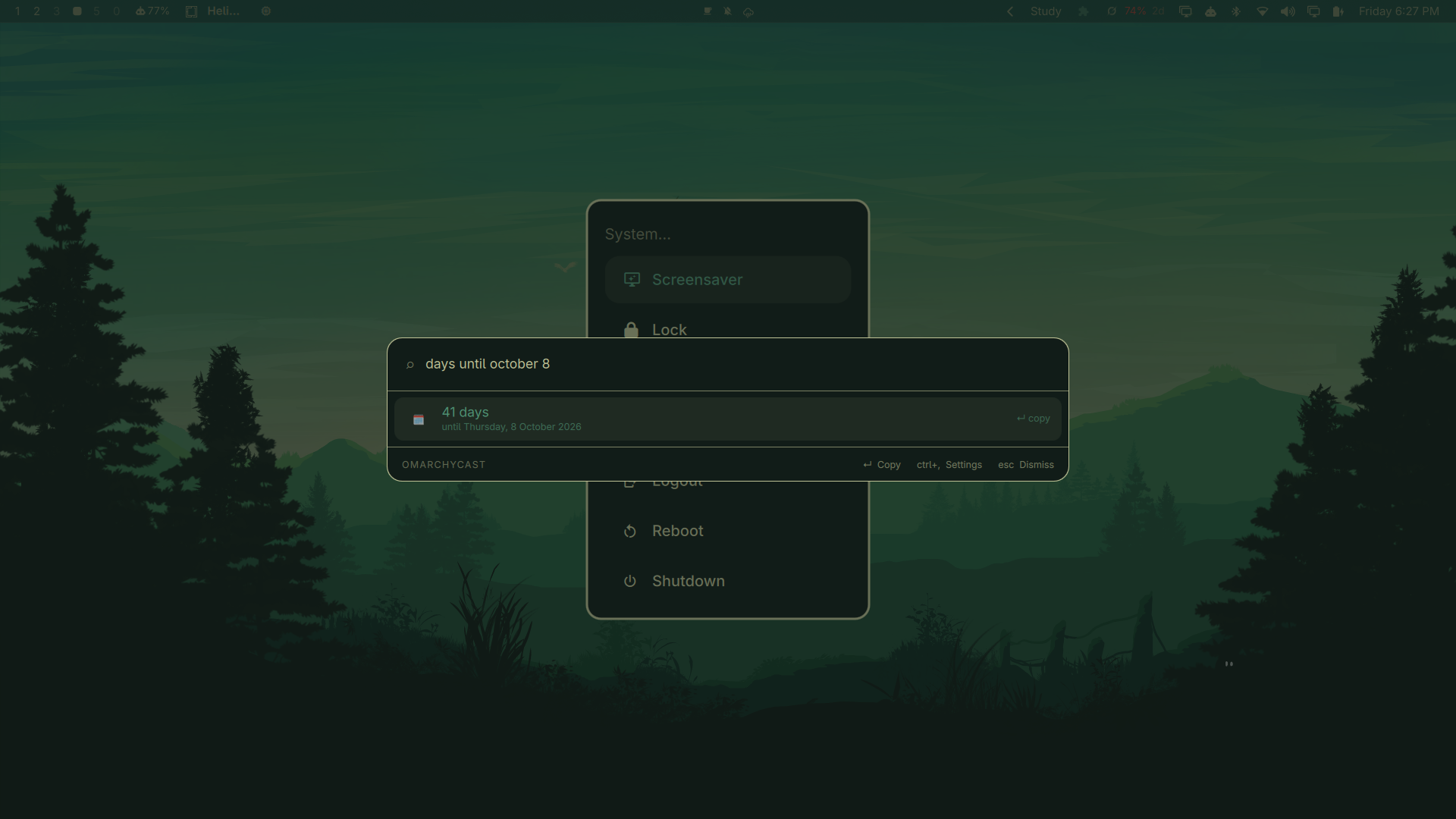Viewport: 1456px width, 819px height.
Task: Click Copy in the Omarchycast footer
Action: tap(882, 465)
